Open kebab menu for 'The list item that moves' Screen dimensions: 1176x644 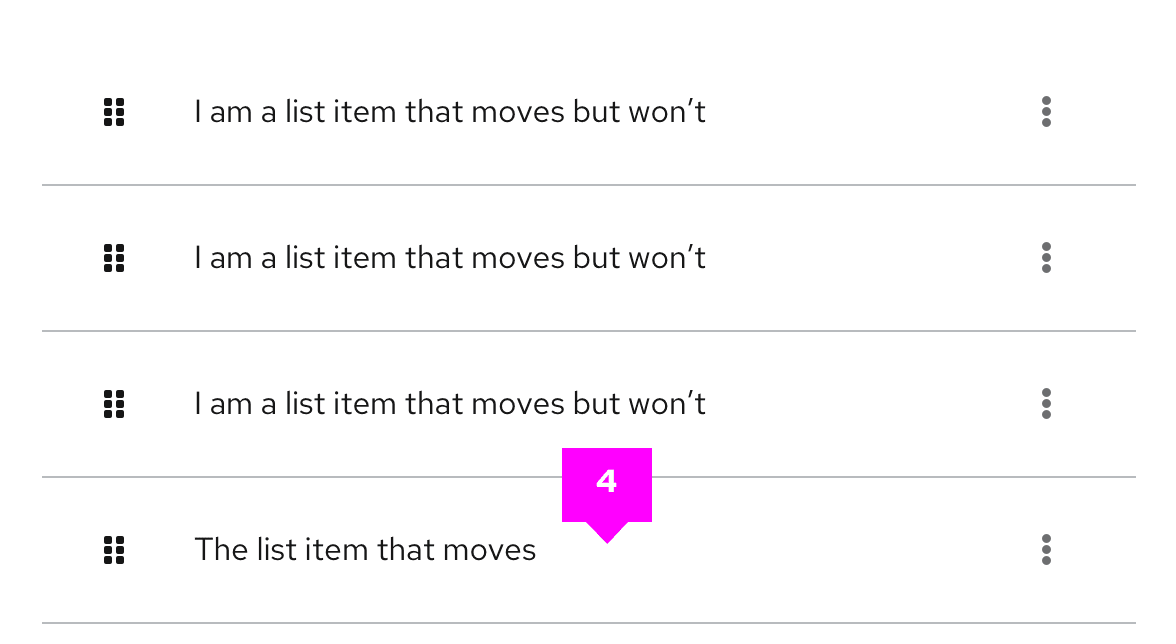tap(1046, 550)
